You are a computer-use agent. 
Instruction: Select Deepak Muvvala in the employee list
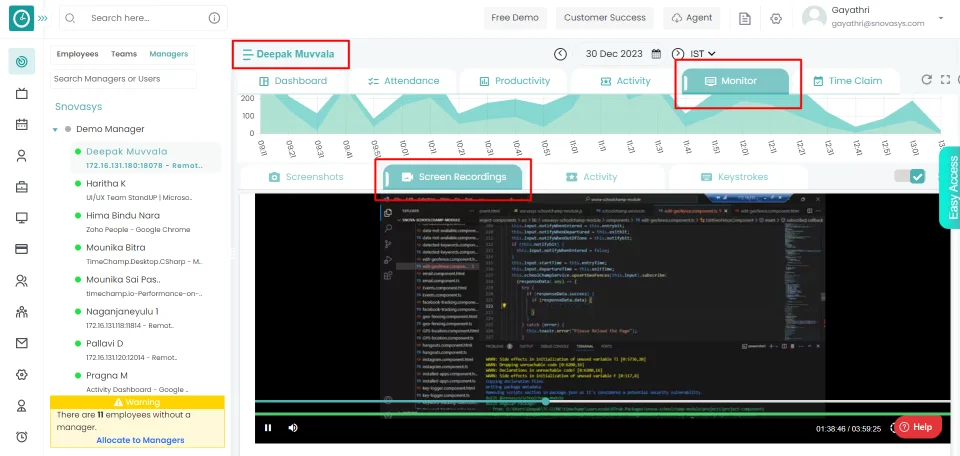point(146,157)
